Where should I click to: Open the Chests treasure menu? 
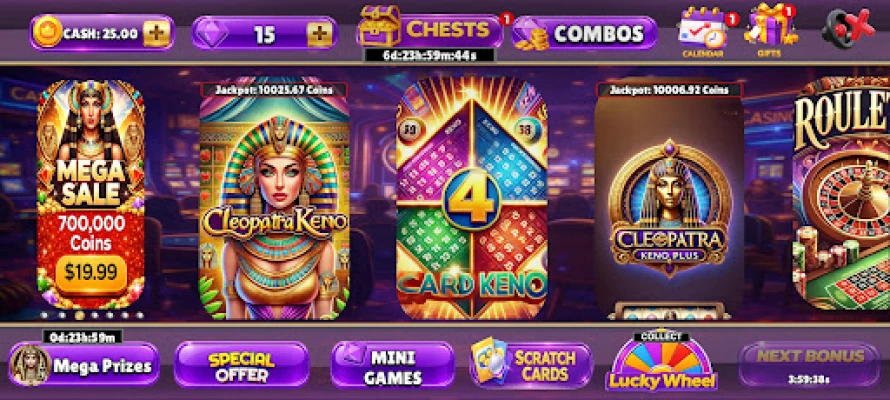pyautogui.click(x=430, y=28)
